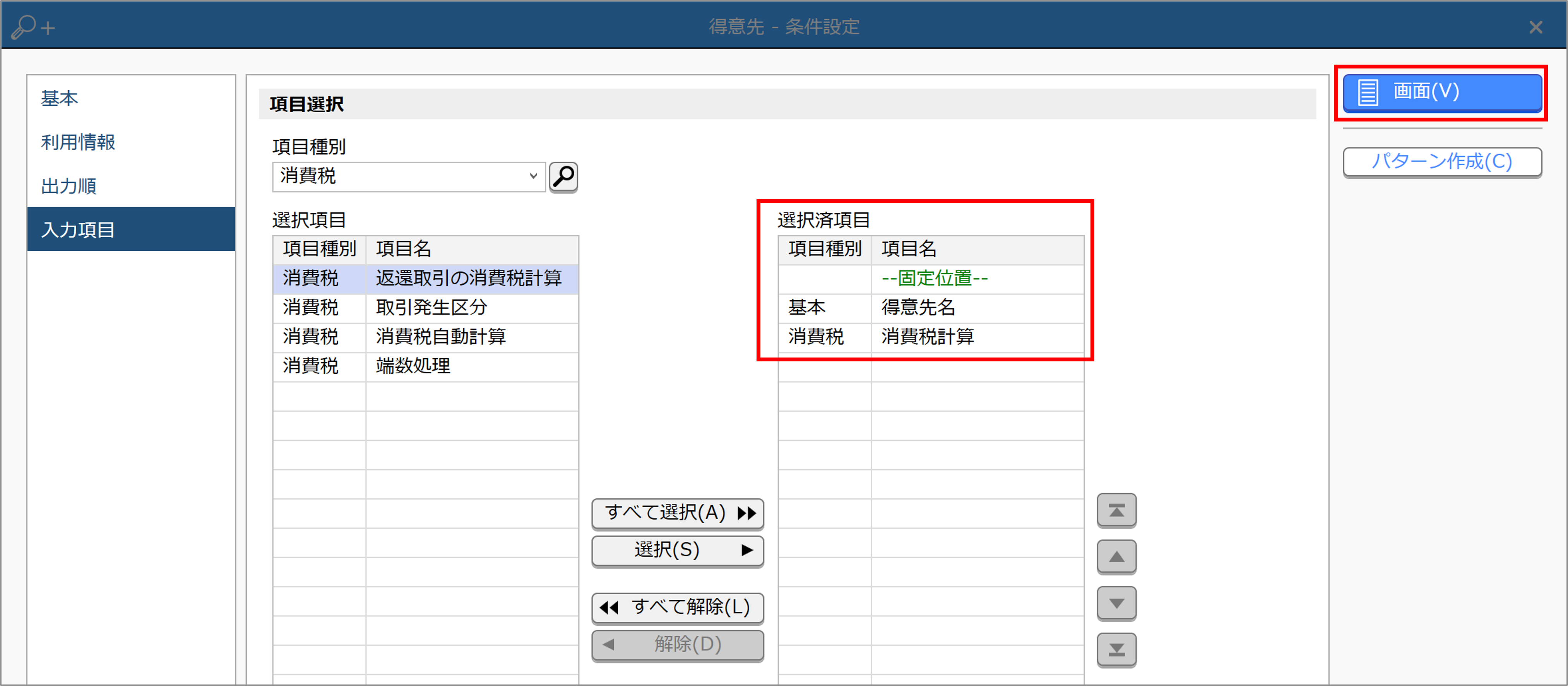1568x686 pixels.
Task: Click 項目名 header in 選択項目 table
Action: click(472, 250)
